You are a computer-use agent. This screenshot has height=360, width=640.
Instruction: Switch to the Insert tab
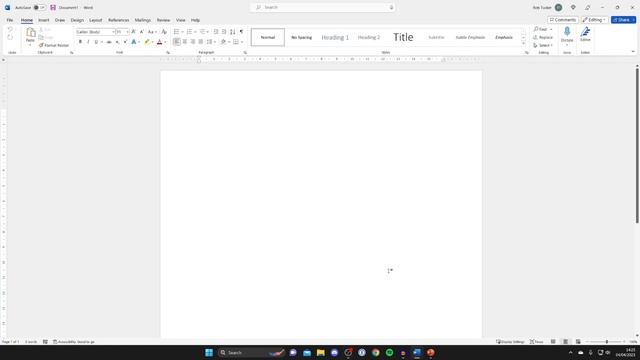[x=44, y=20]
